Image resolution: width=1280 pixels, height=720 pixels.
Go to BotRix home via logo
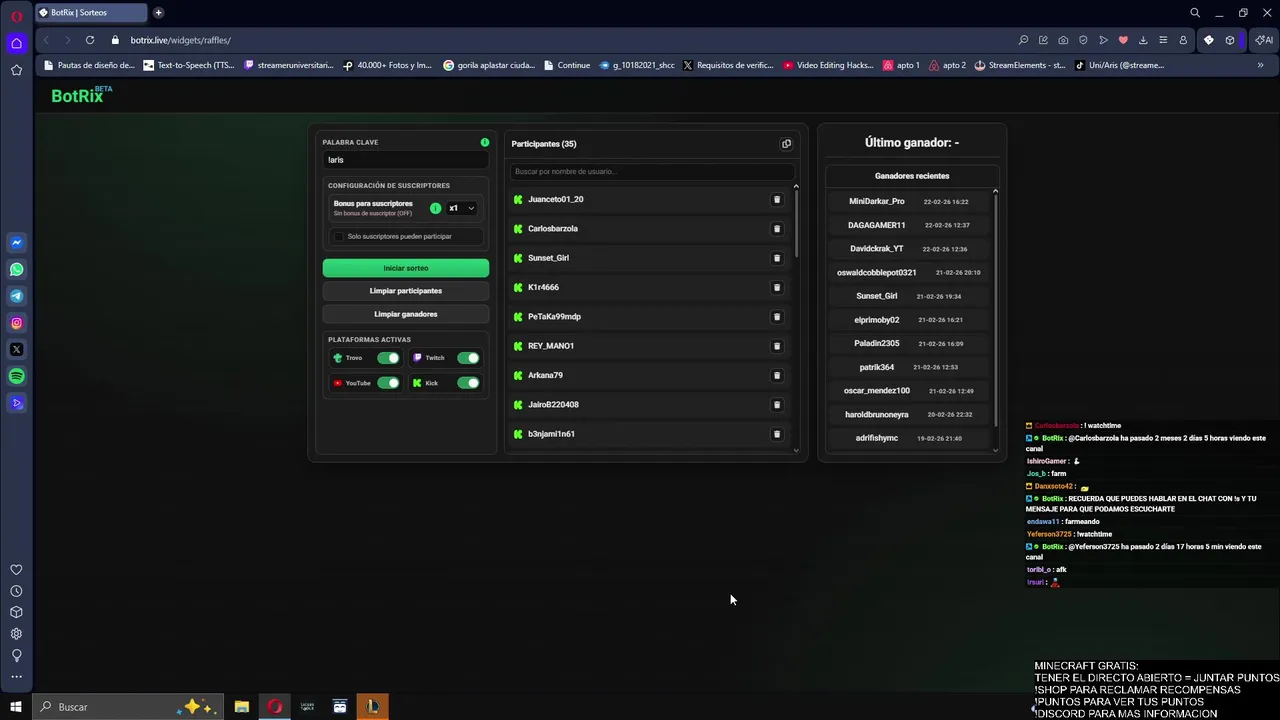81,96
